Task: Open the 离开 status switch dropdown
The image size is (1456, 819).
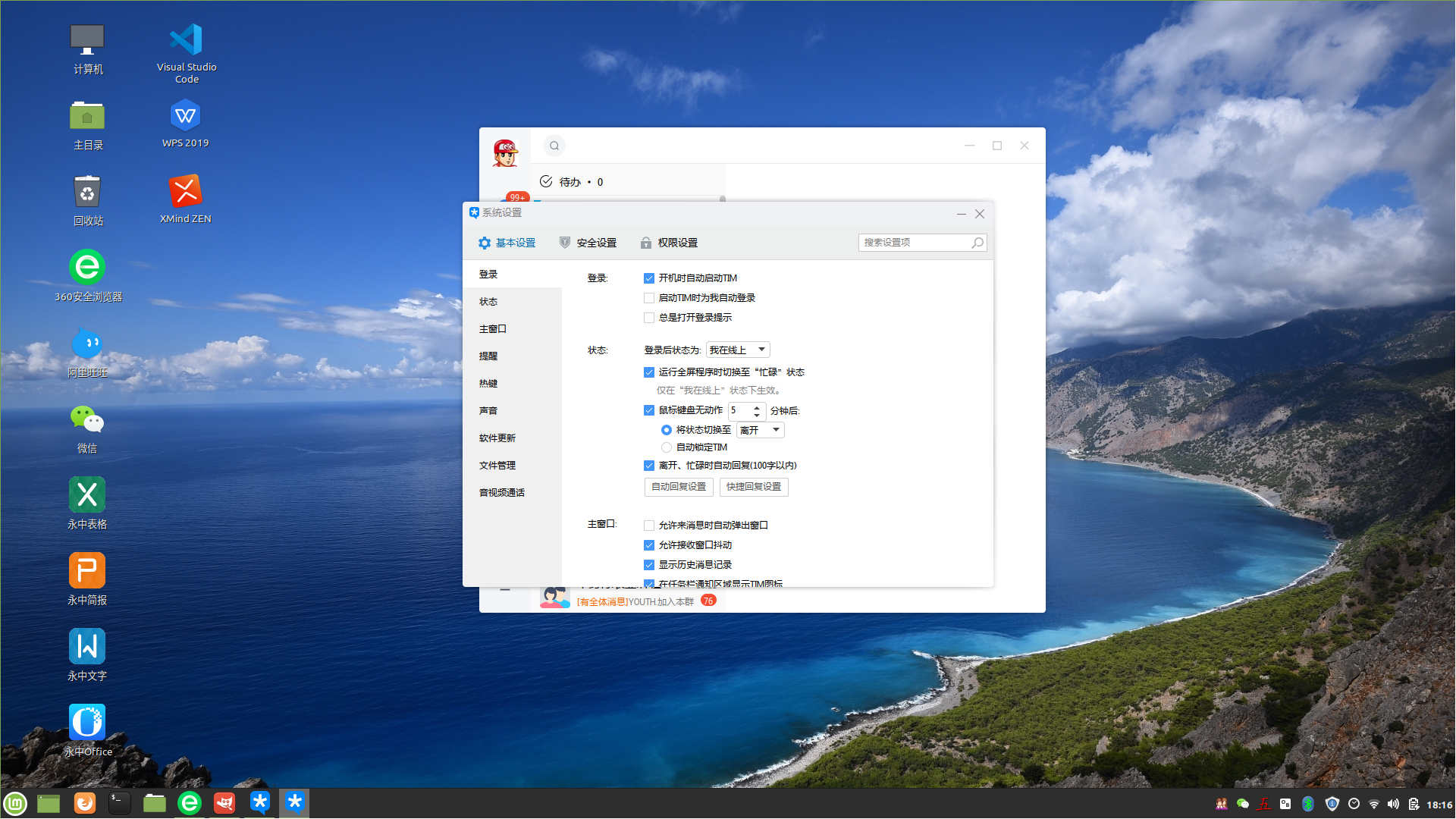Action: (761, 430)
